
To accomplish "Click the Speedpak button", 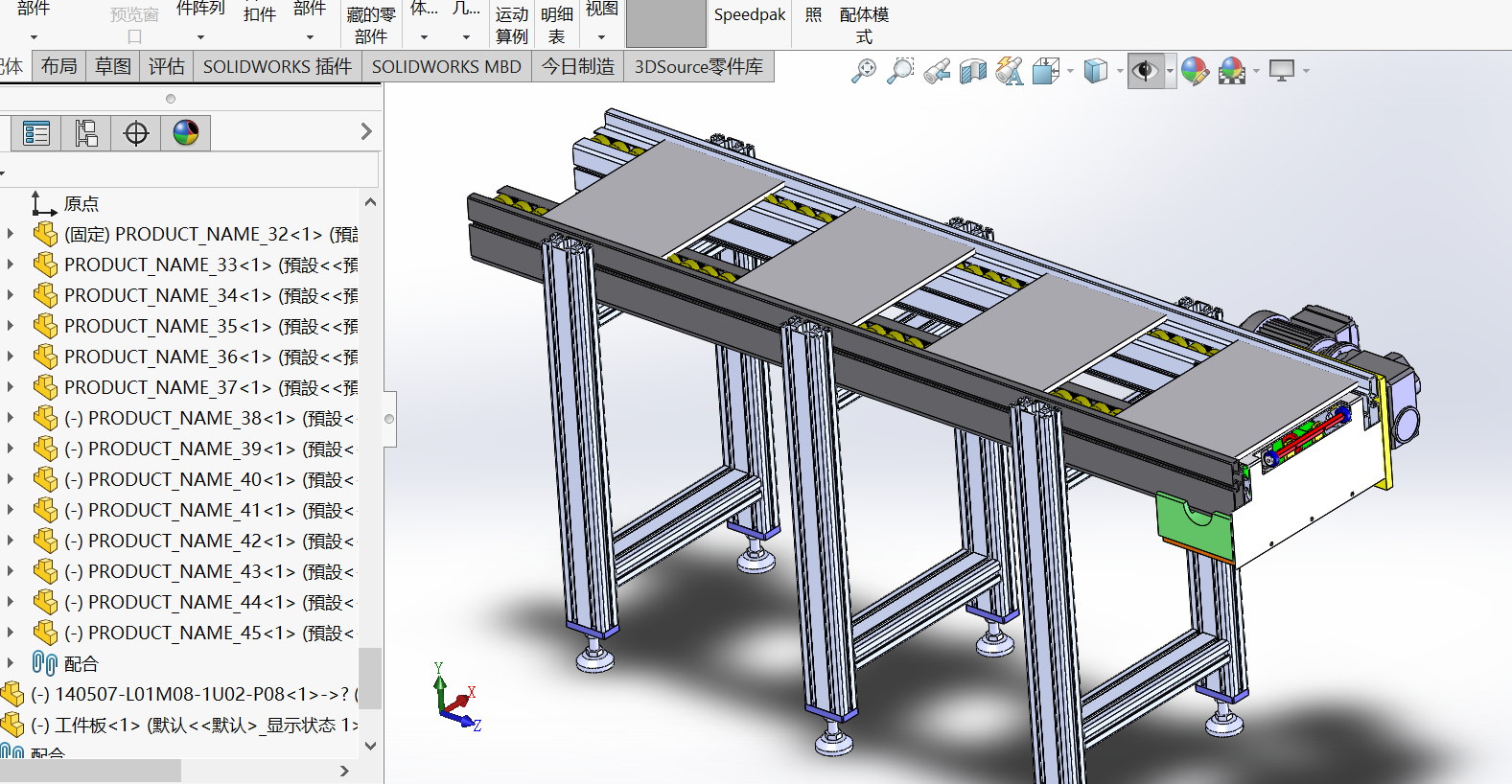I will [x=750, y=15].
